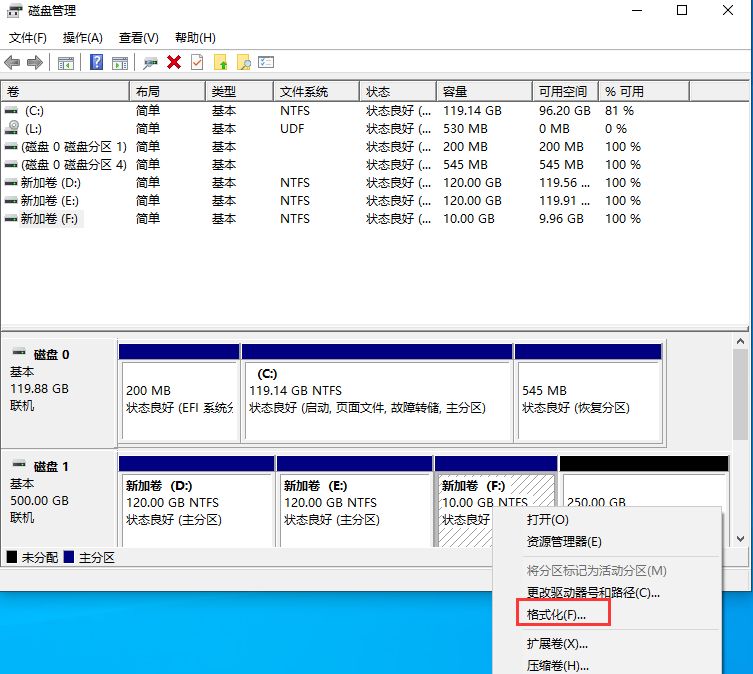Screen dimensions: 753x674
Task: Click the Back arrow toolbar icon
Action: point(13,63)
